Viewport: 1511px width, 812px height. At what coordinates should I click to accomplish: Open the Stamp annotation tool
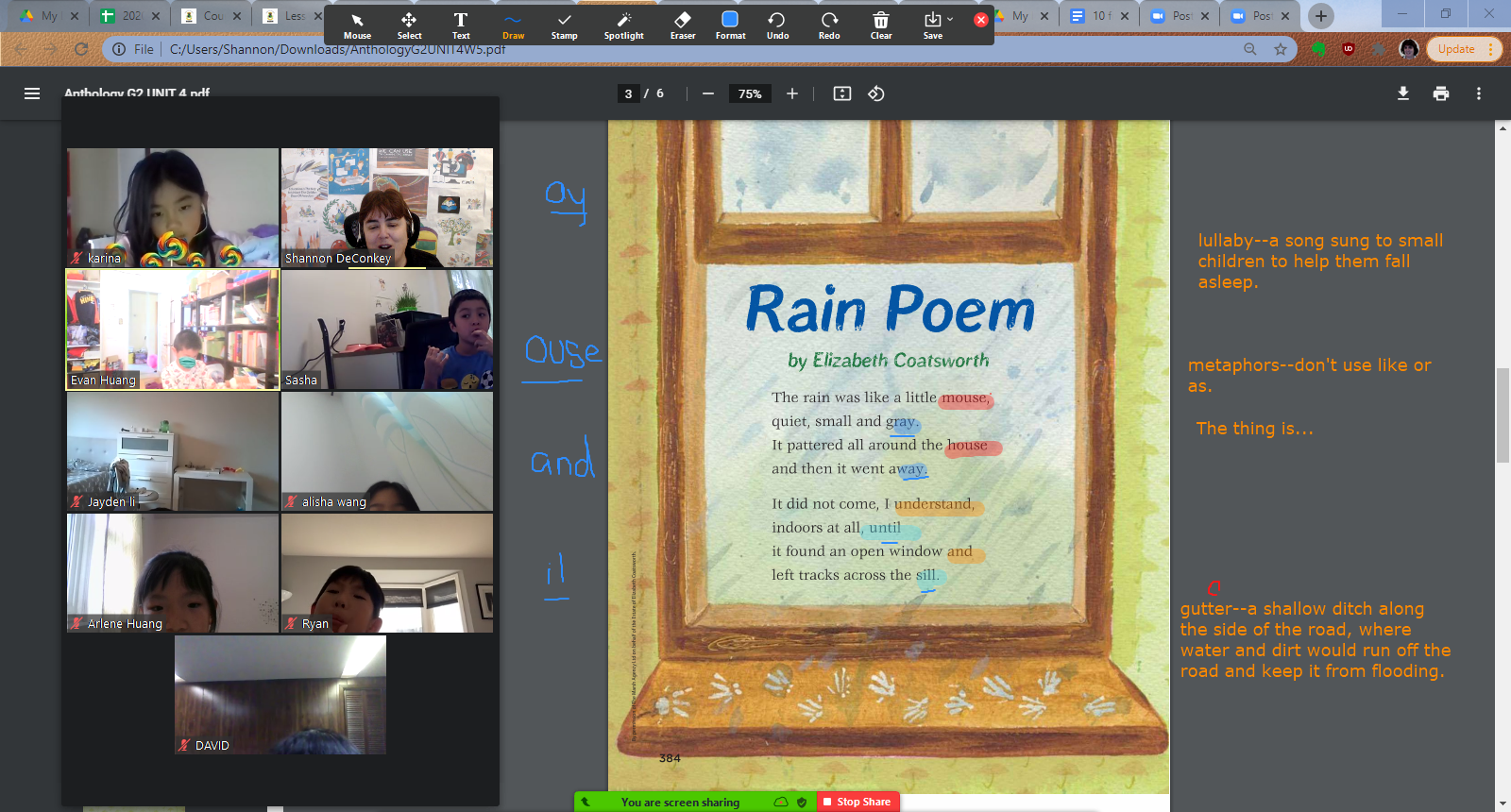click(565, 25)
